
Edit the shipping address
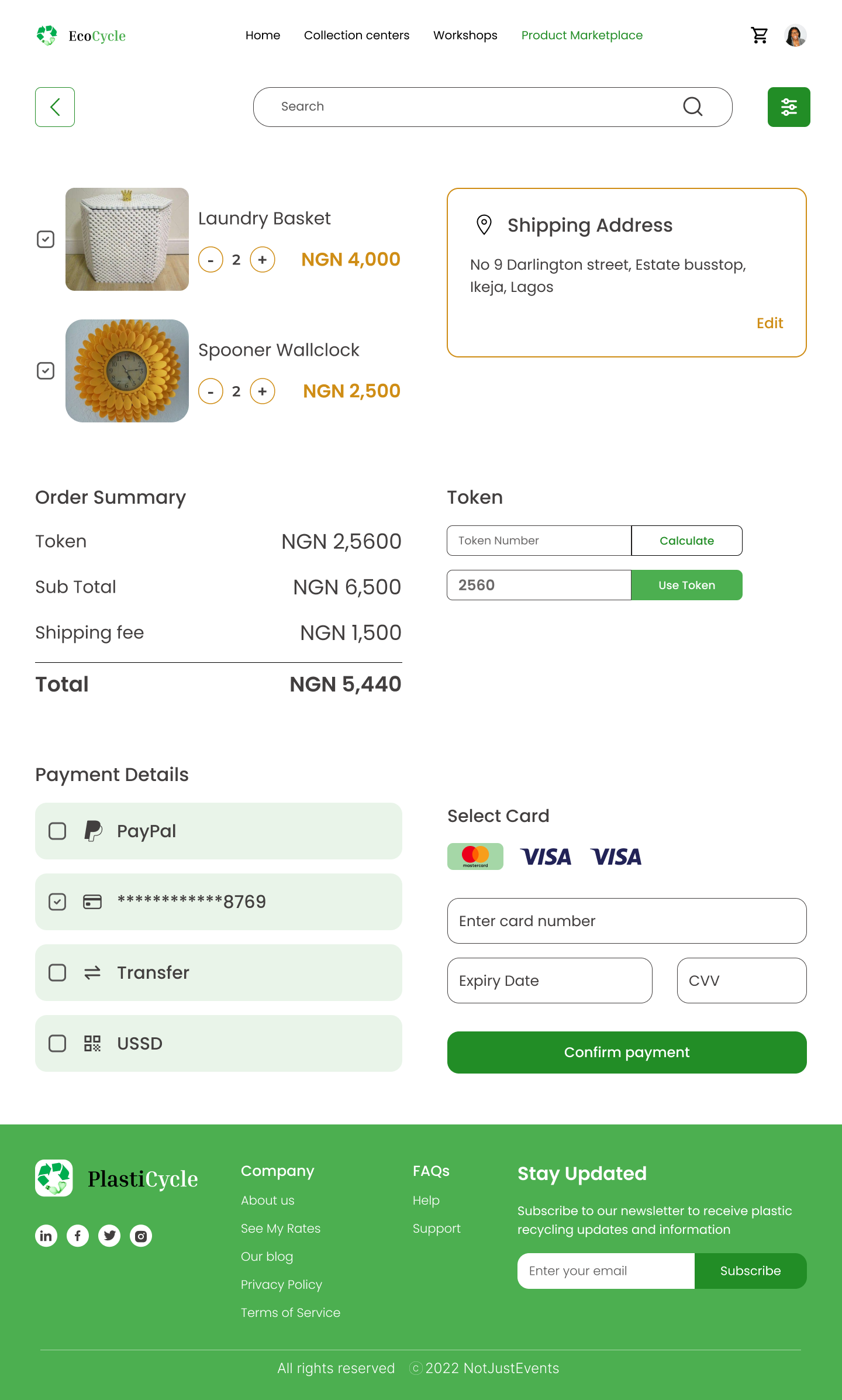click(x=769, y=323)
